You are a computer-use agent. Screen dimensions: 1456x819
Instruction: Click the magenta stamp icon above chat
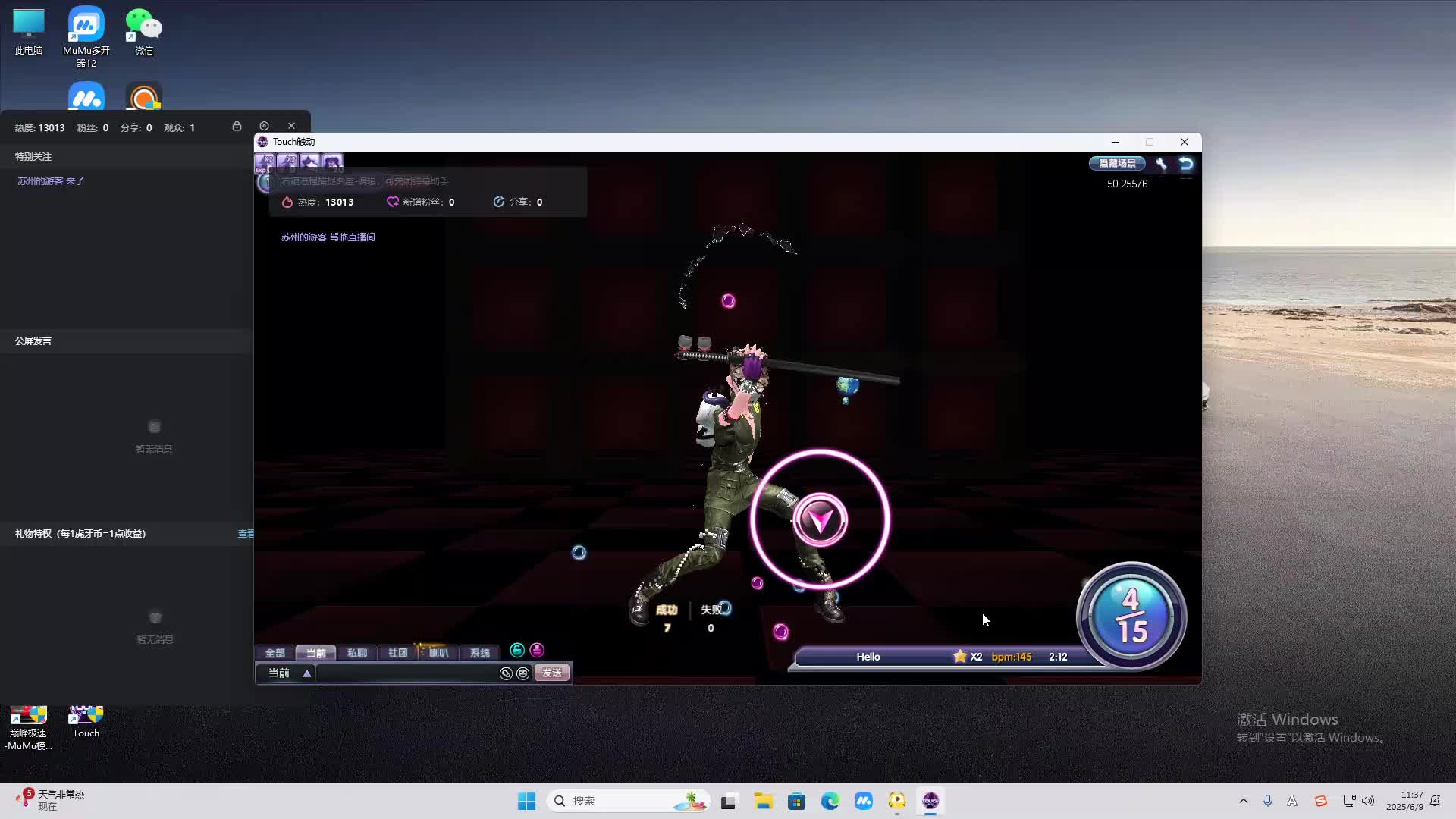[537, 650]
